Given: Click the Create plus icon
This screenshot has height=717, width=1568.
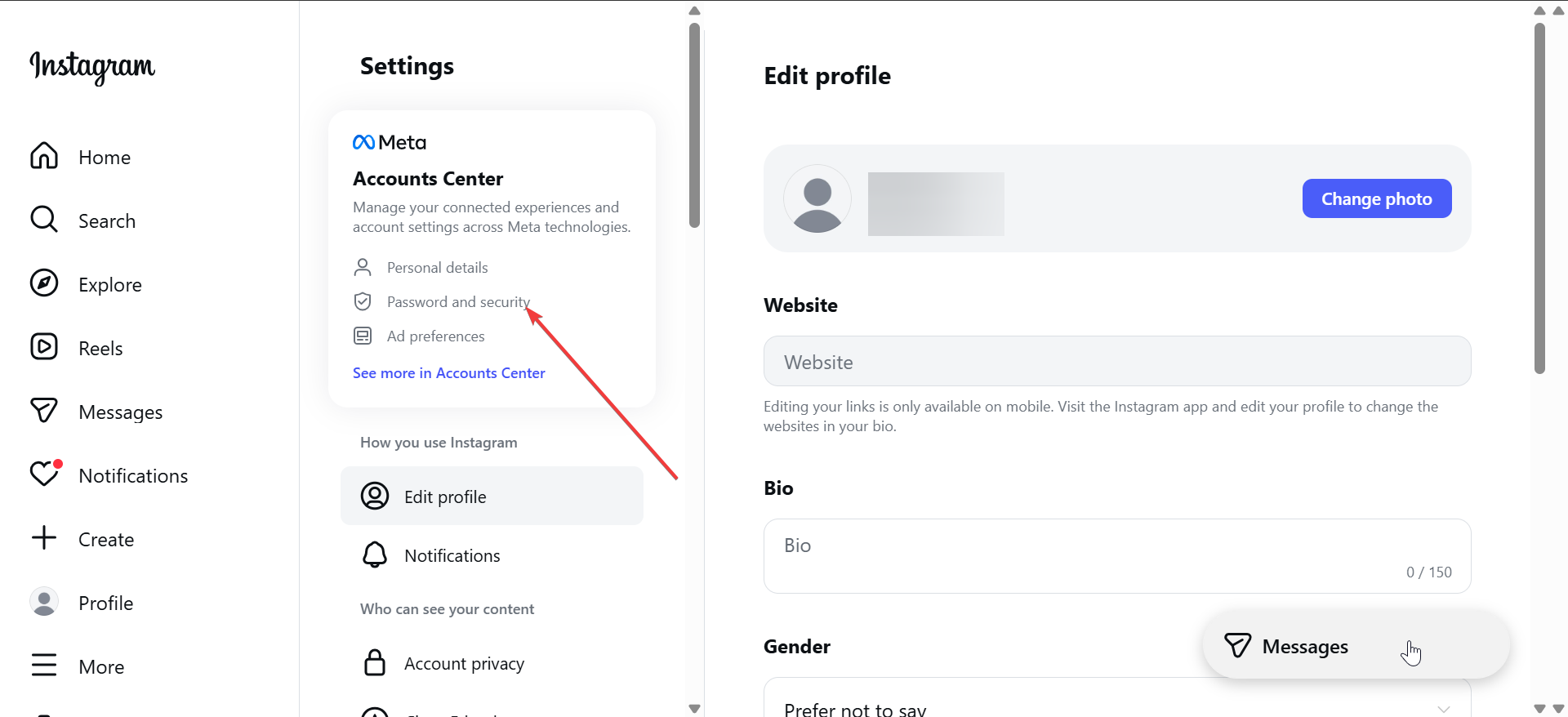Looking at the screenshot, I should 44,538.
